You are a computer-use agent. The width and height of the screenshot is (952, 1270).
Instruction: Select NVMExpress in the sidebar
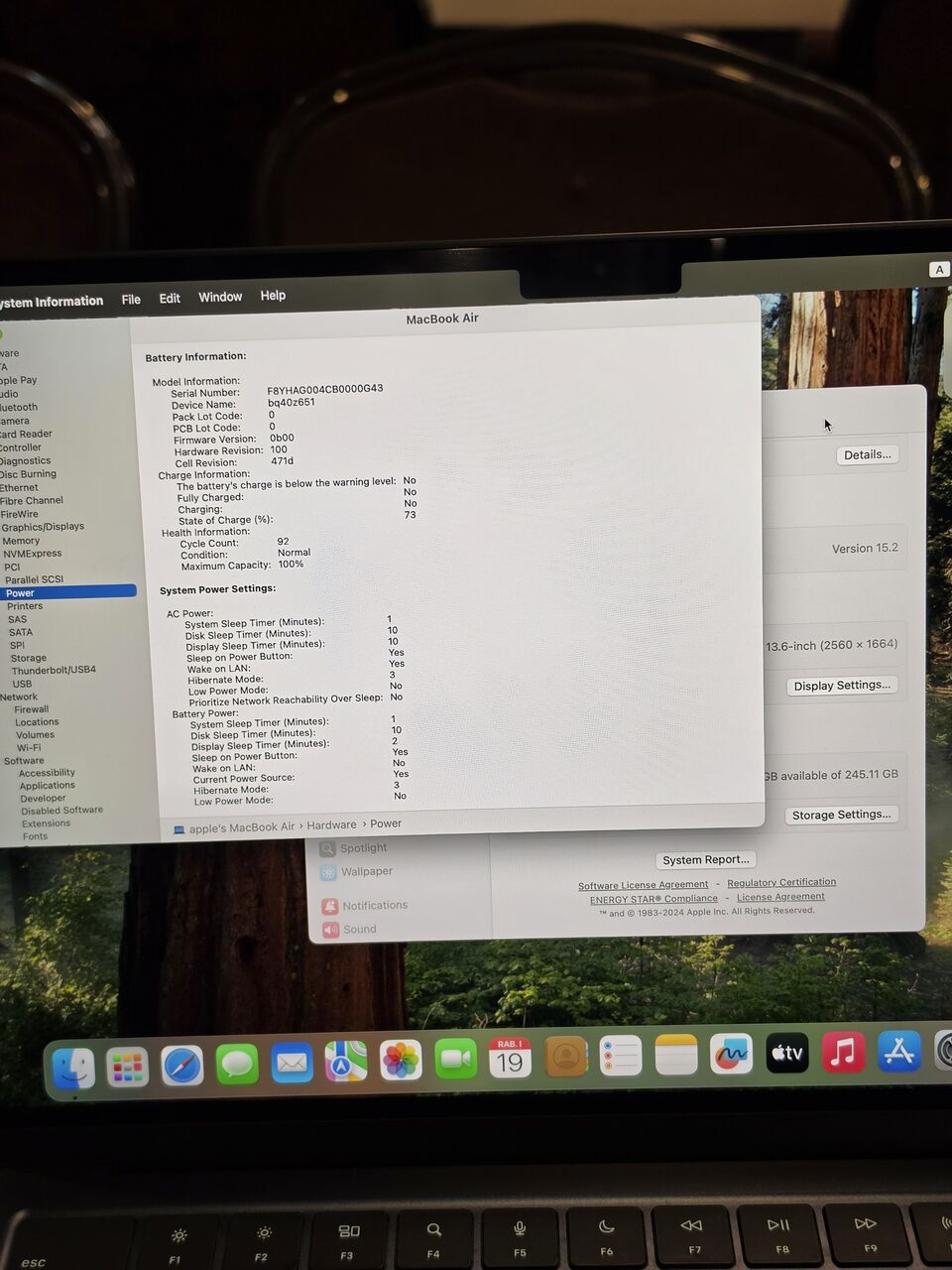[33, 554]
